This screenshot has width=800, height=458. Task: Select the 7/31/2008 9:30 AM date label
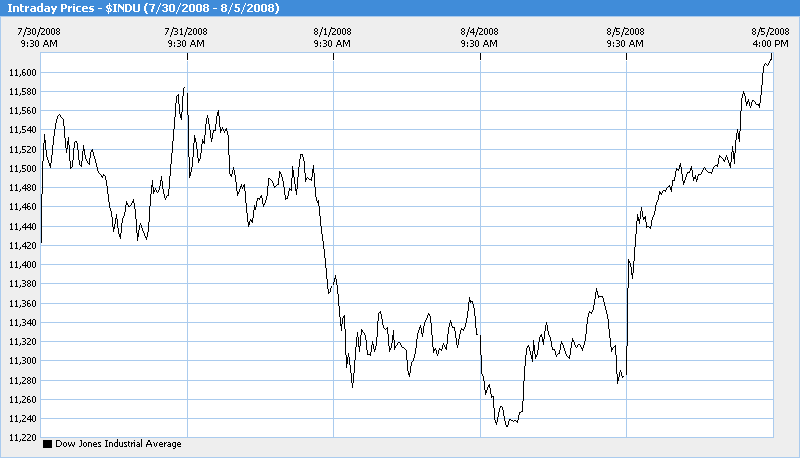coord(187,37)
